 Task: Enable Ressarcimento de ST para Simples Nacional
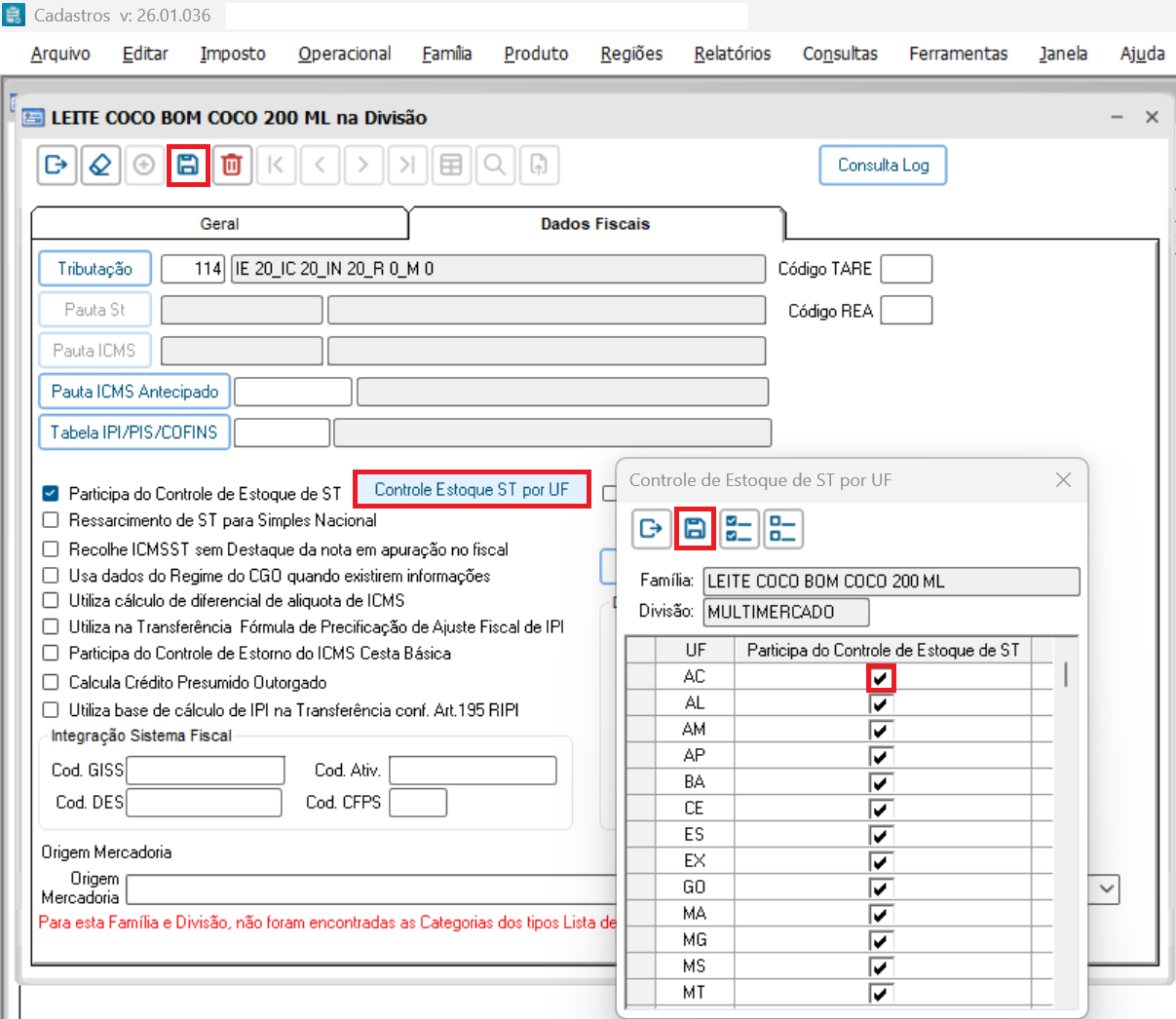(x=51, y=520)
